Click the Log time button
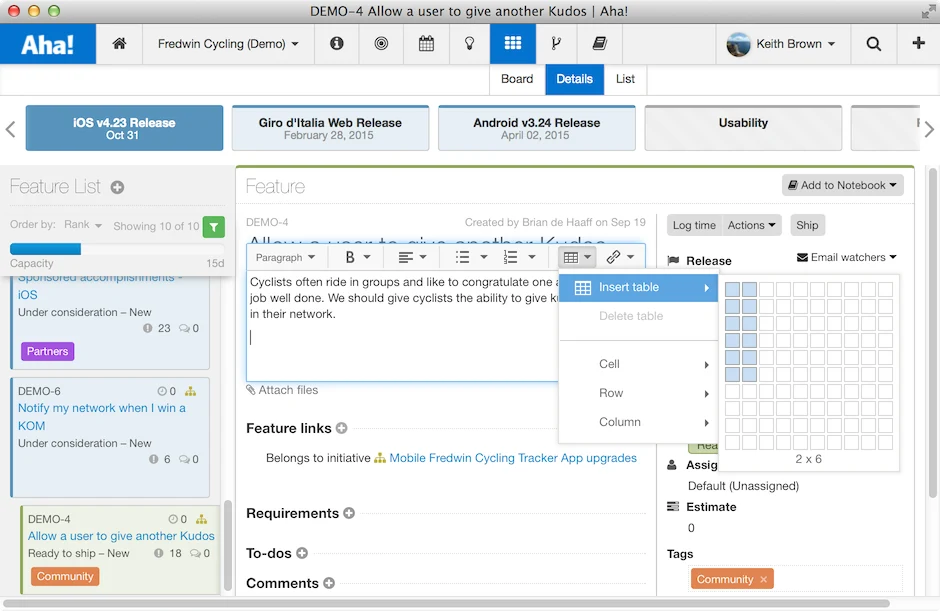The width and height of the screenshot is (940, 611). pyautogui.click(x=694, y=225)
